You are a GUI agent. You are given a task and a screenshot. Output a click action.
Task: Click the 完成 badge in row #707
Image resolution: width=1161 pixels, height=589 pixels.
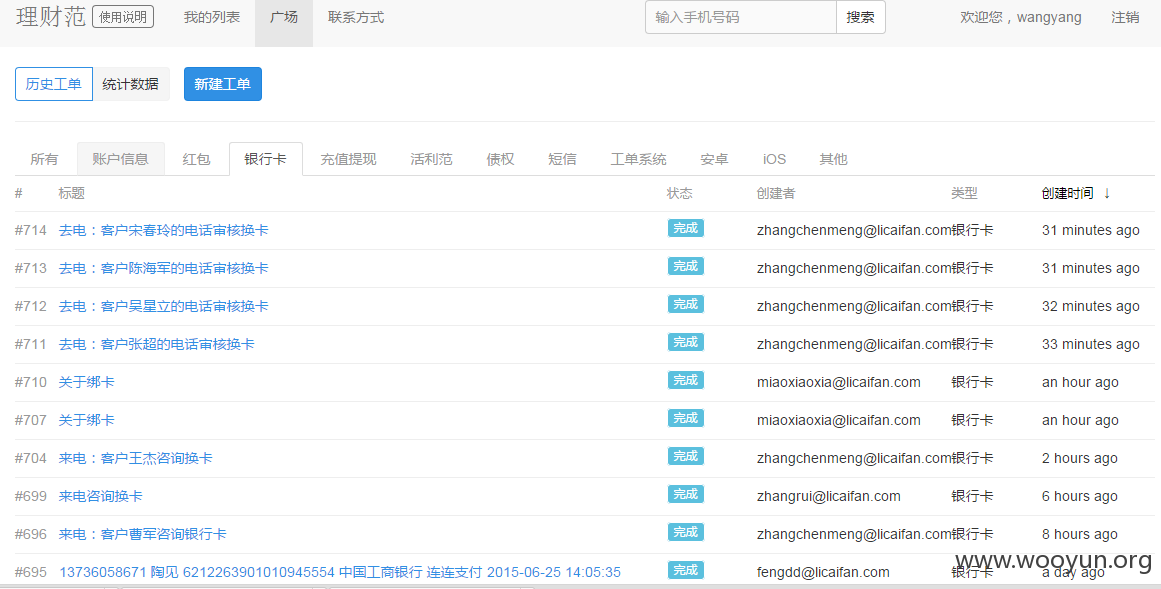coord(686,418)
